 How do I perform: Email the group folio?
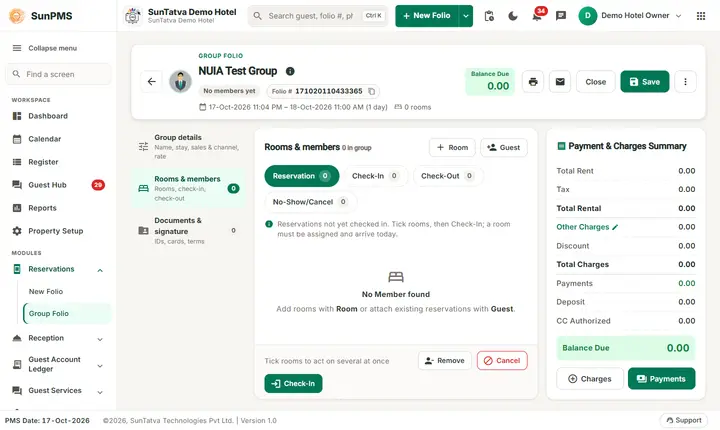point(560,82)
